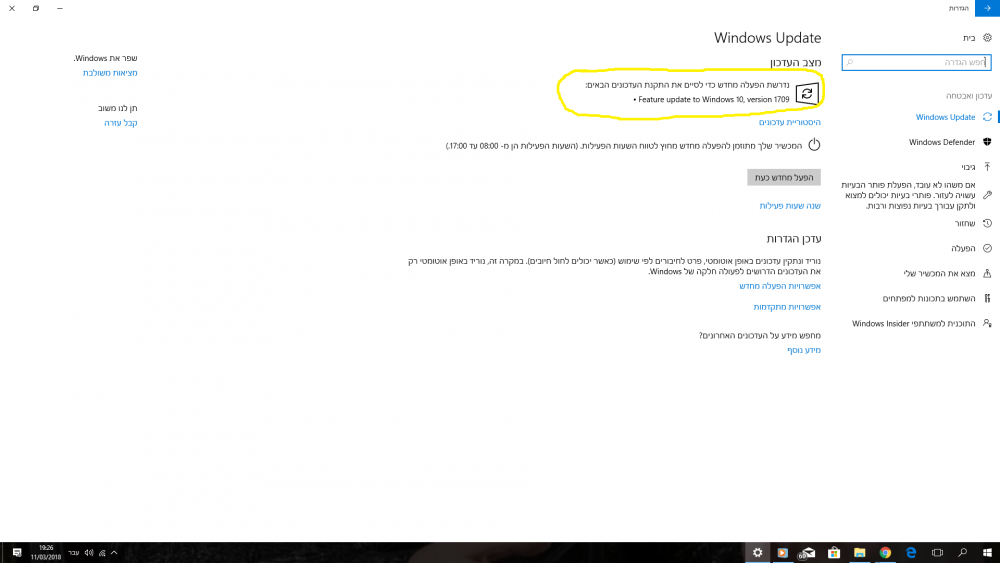Launch Microsoft Edge from the taskbar

911,553
